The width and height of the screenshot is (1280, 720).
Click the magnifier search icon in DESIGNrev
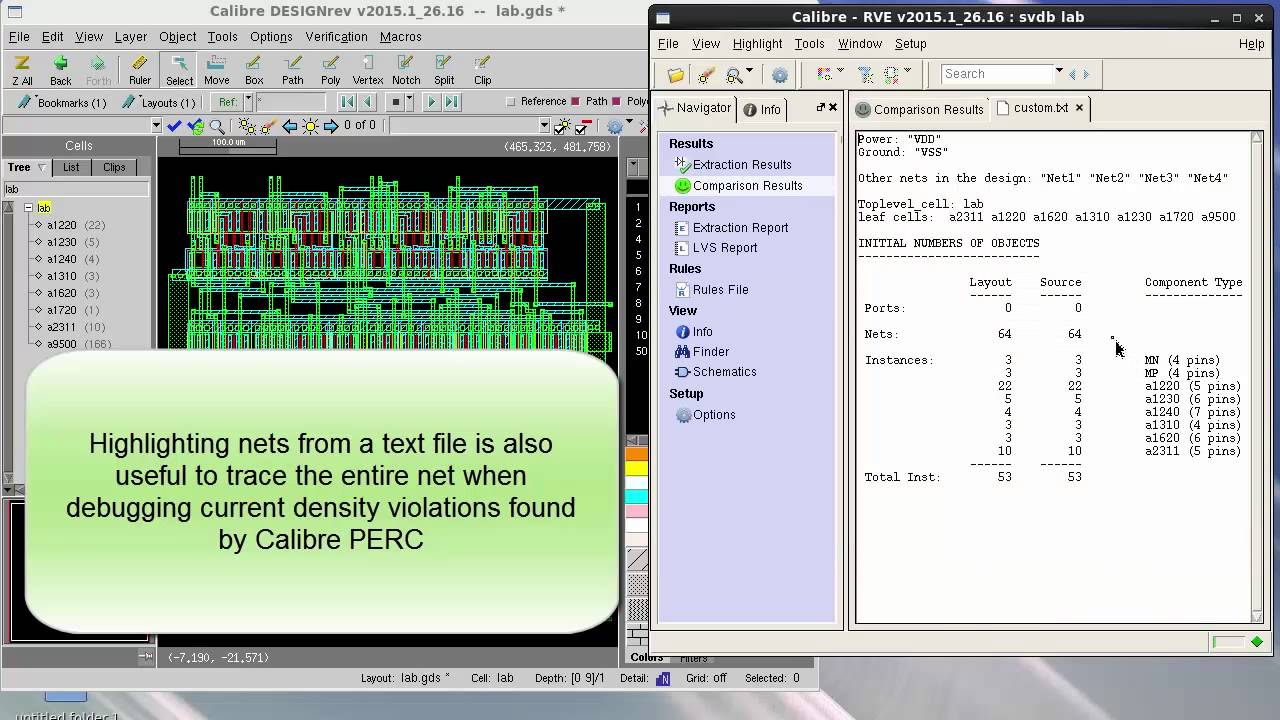pos(216,126)
